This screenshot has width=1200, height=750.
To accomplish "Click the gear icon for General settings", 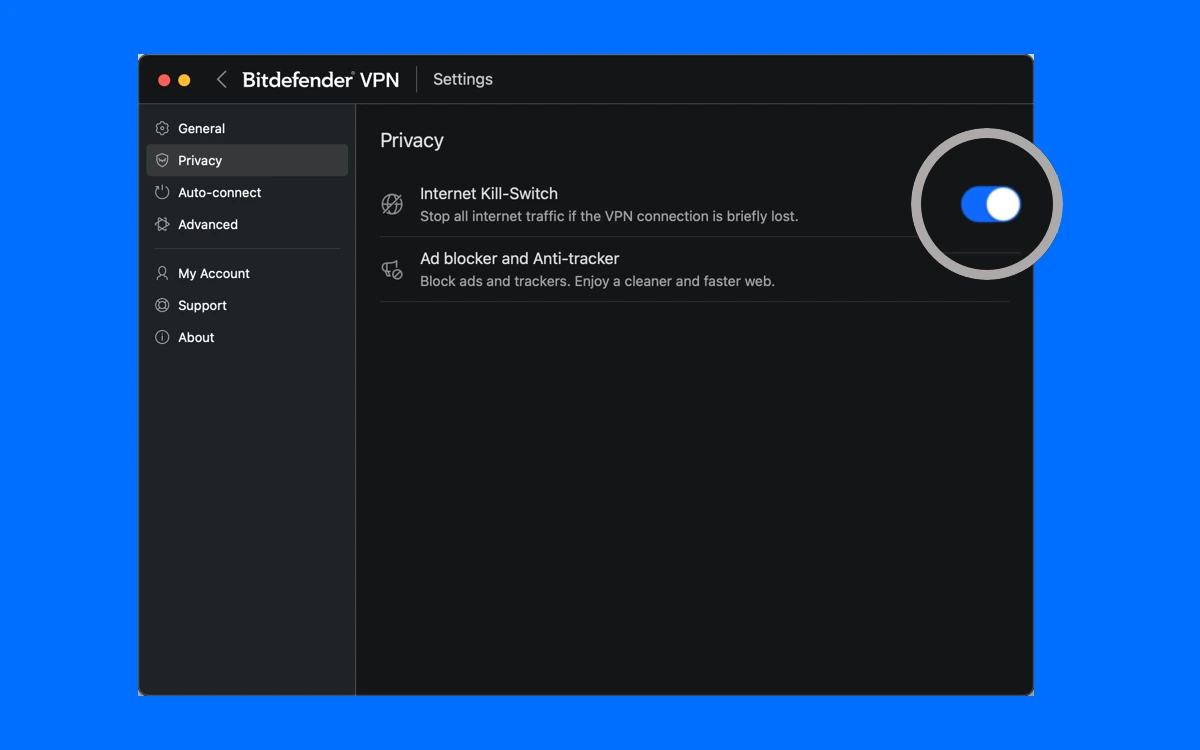I will click(162, 128).
